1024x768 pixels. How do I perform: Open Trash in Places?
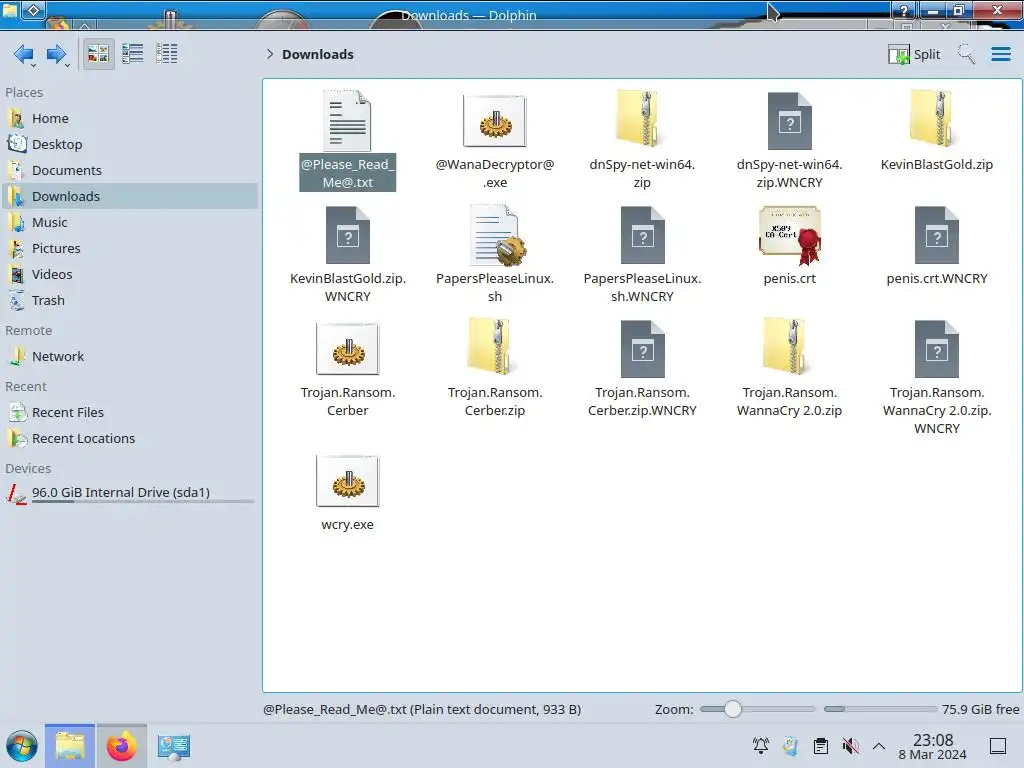pyautogui.click(x=129, y=301)
